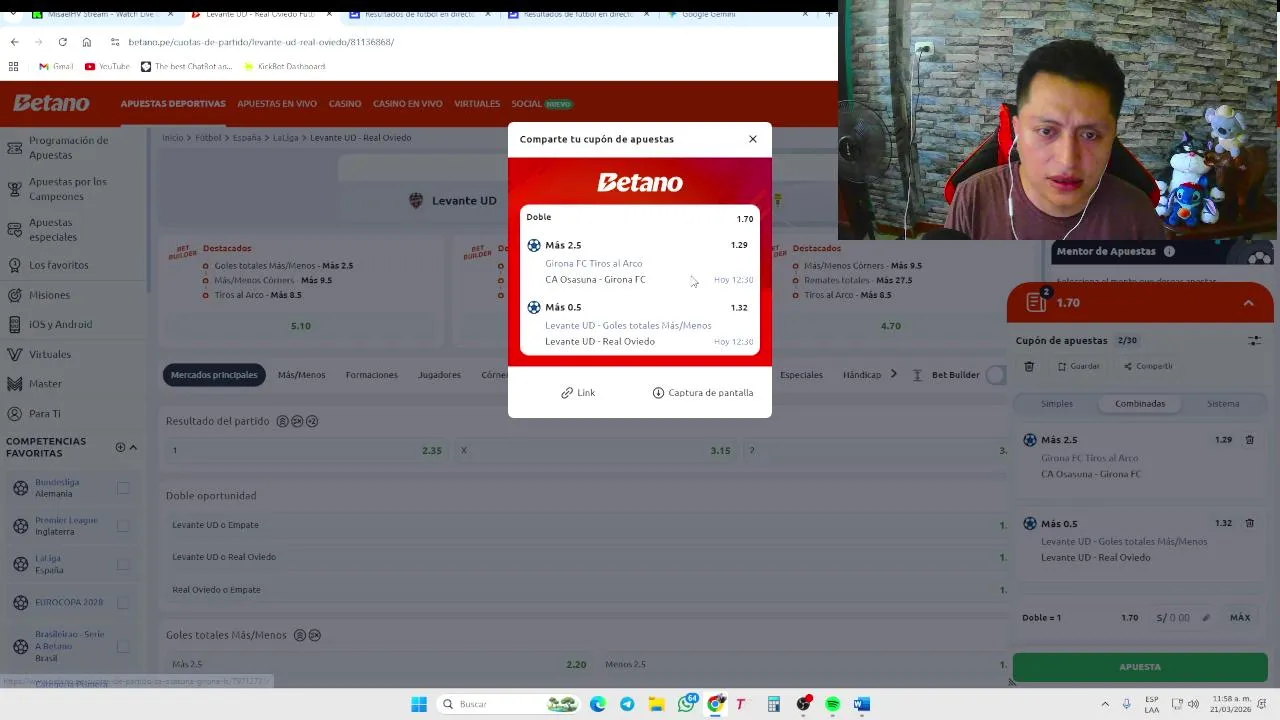Copy the coupon Link
This screenshot has width=1280, height=720.
coord(578,393)
